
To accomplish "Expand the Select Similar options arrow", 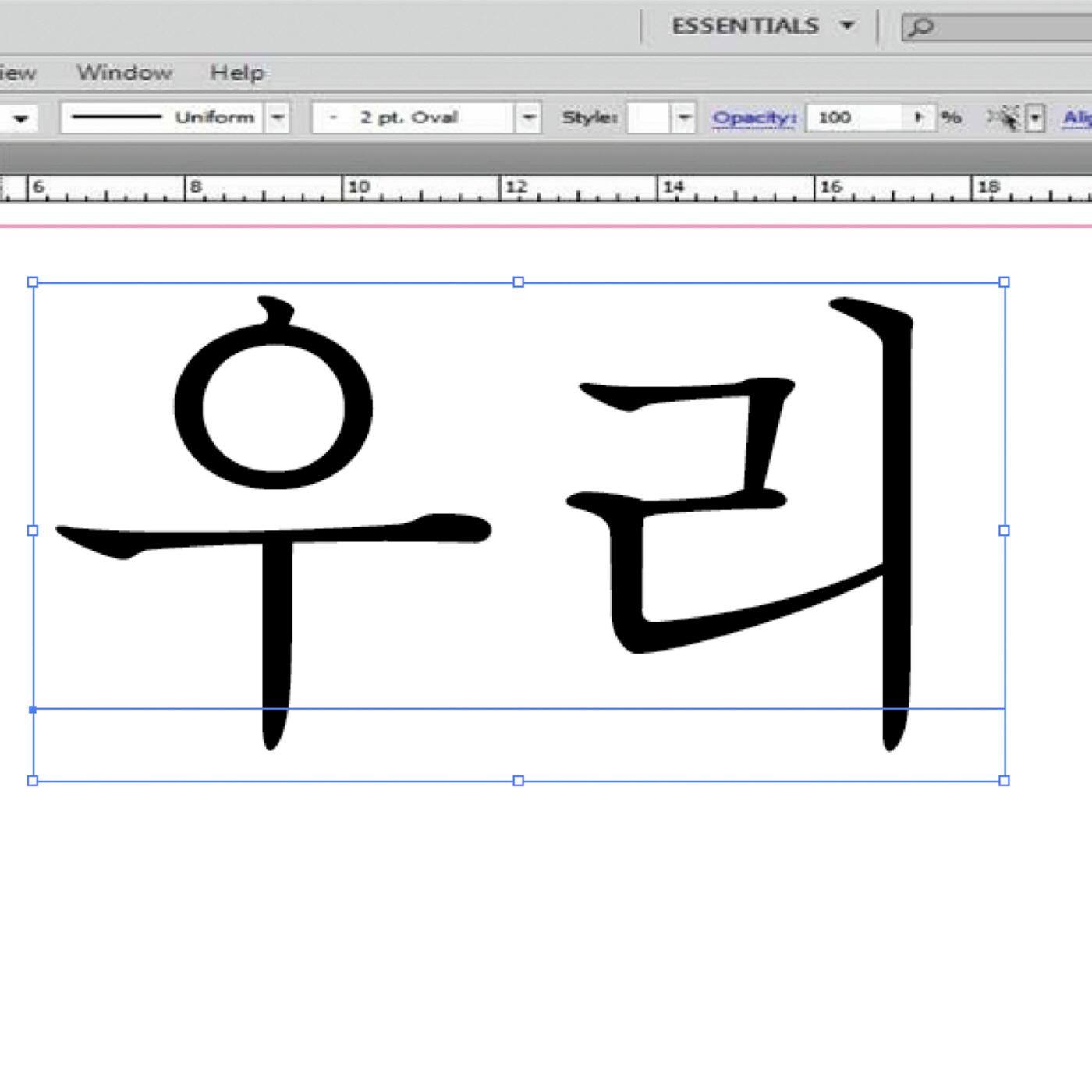I will point(1035,119).
